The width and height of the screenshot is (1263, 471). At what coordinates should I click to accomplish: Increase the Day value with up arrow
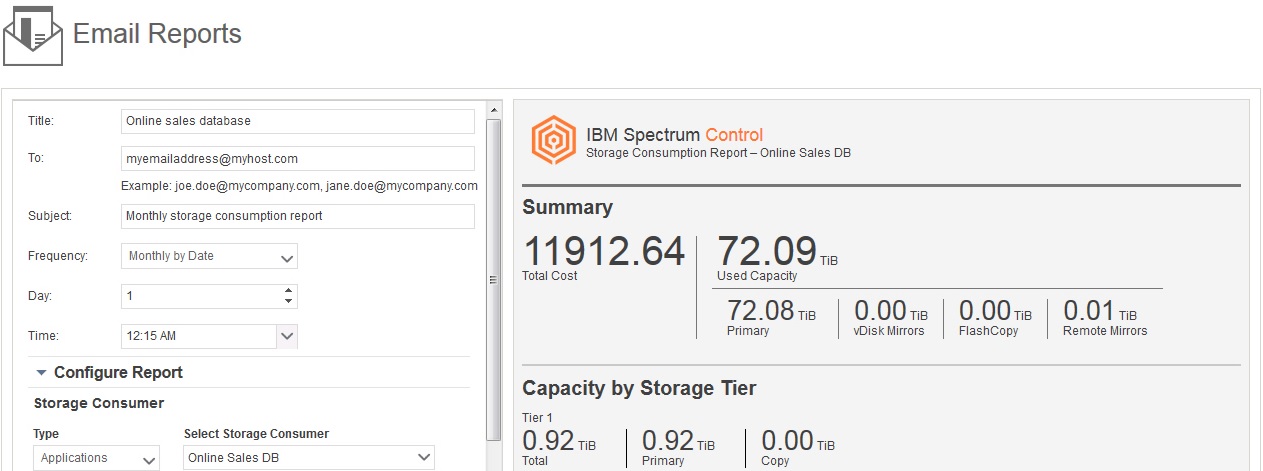[288, 291]
